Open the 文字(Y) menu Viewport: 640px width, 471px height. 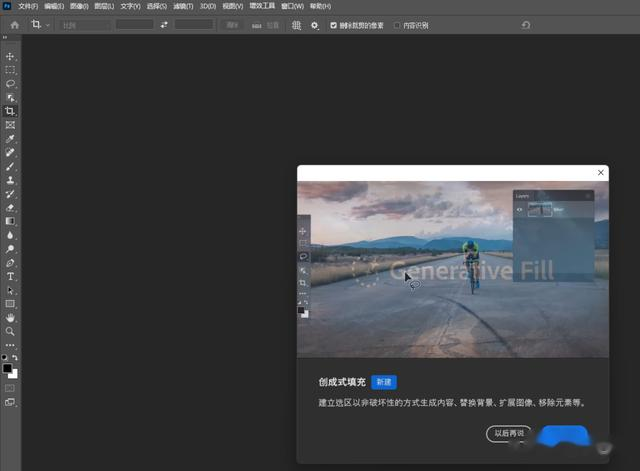point(130,7)
